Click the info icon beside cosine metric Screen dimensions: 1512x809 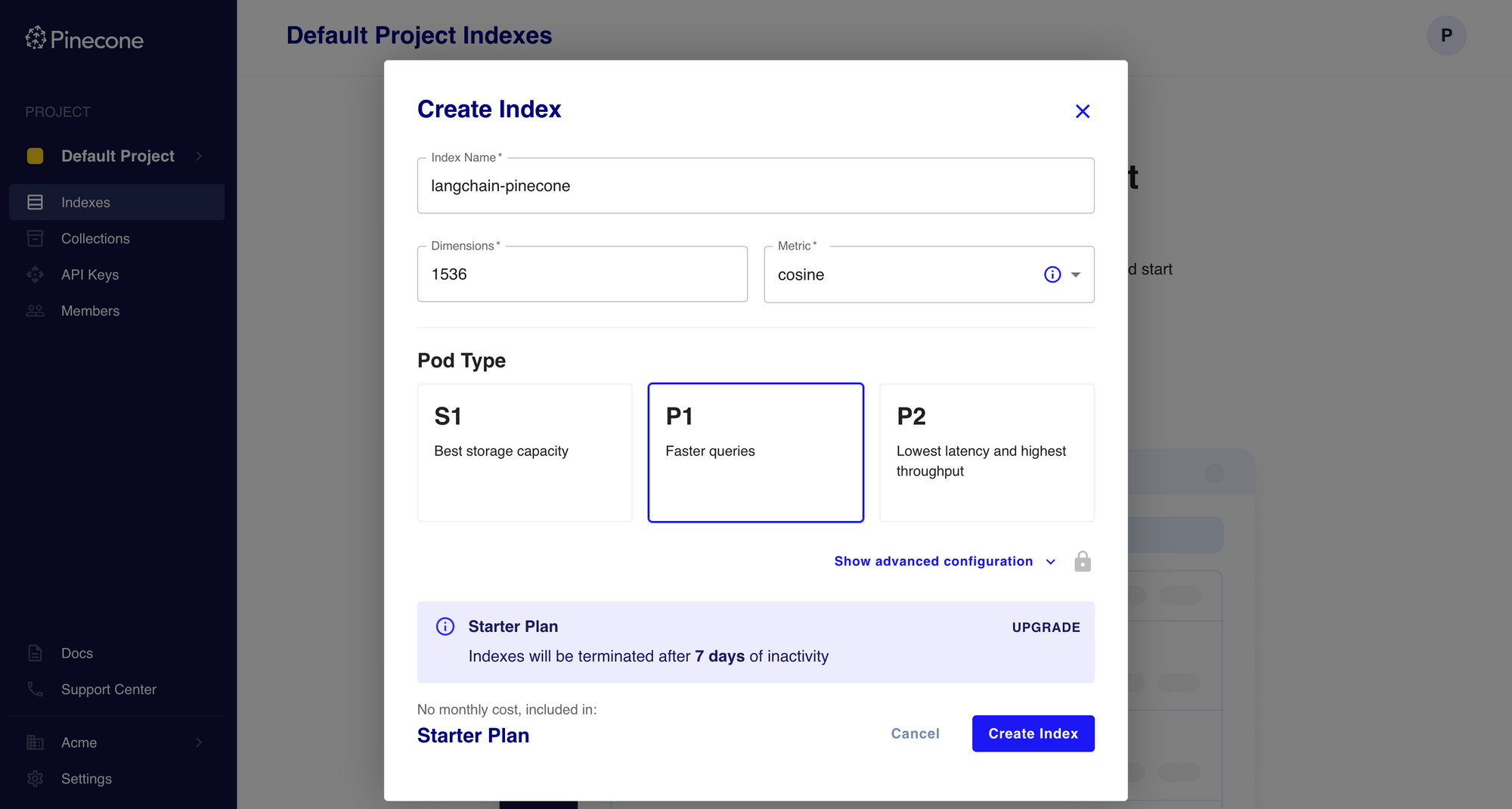1052,274
